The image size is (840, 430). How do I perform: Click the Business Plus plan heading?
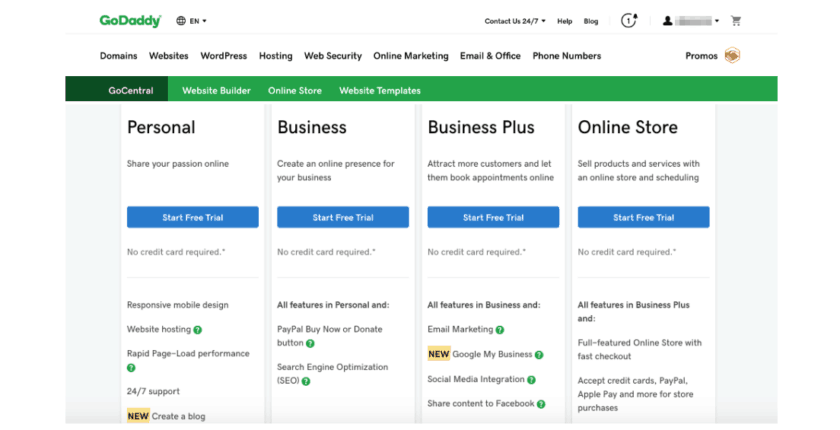[x=481, y=127]
